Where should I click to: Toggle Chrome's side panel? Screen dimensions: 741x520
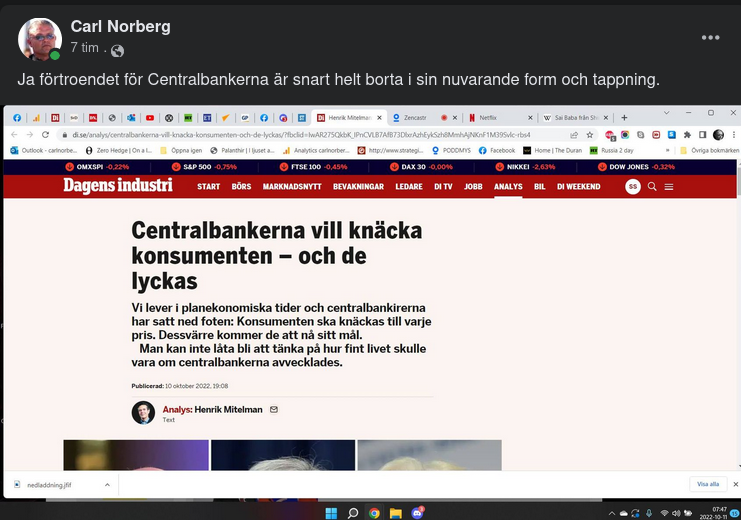coord(702,135)
